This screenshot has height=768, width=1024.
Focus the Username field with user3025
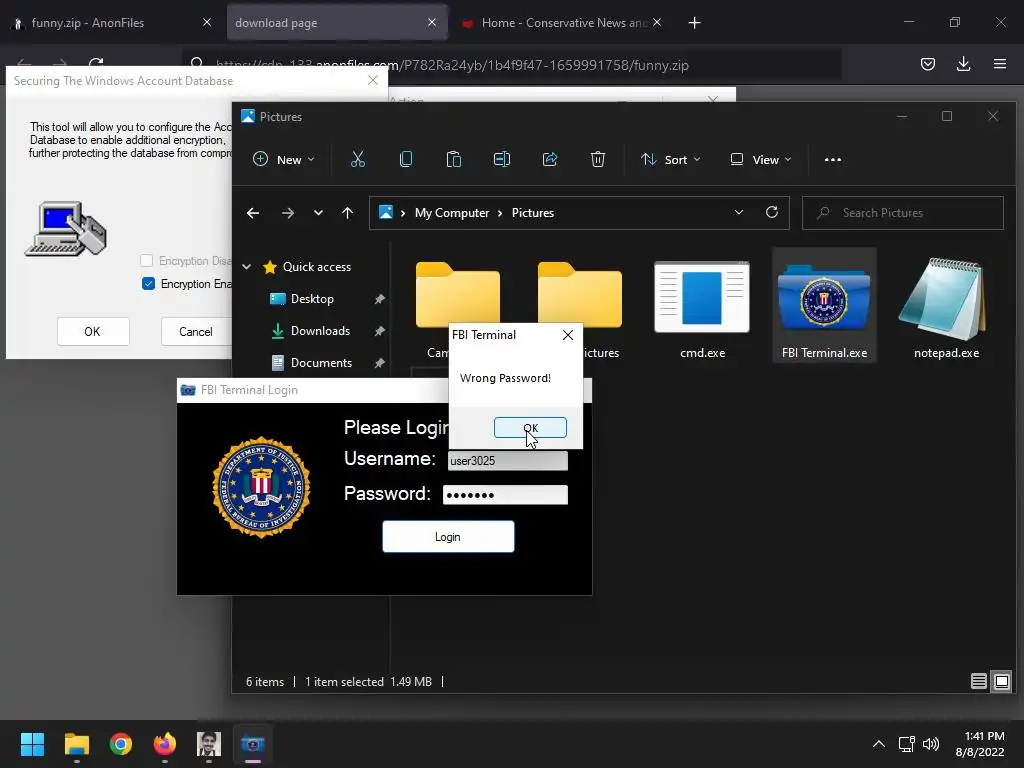tap(507, 460)
